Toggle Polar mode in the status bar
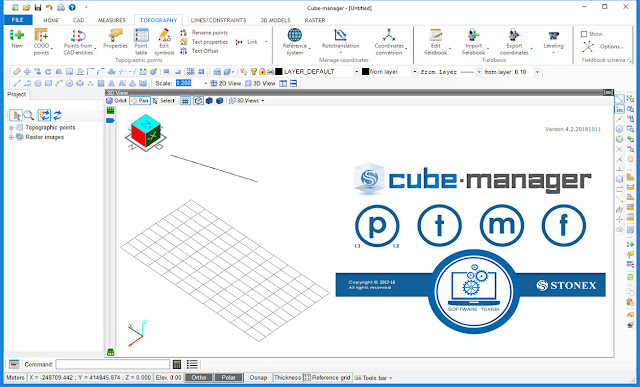This screenshot has width=640, height=387. pyautogui.click(x=229, y=378)
